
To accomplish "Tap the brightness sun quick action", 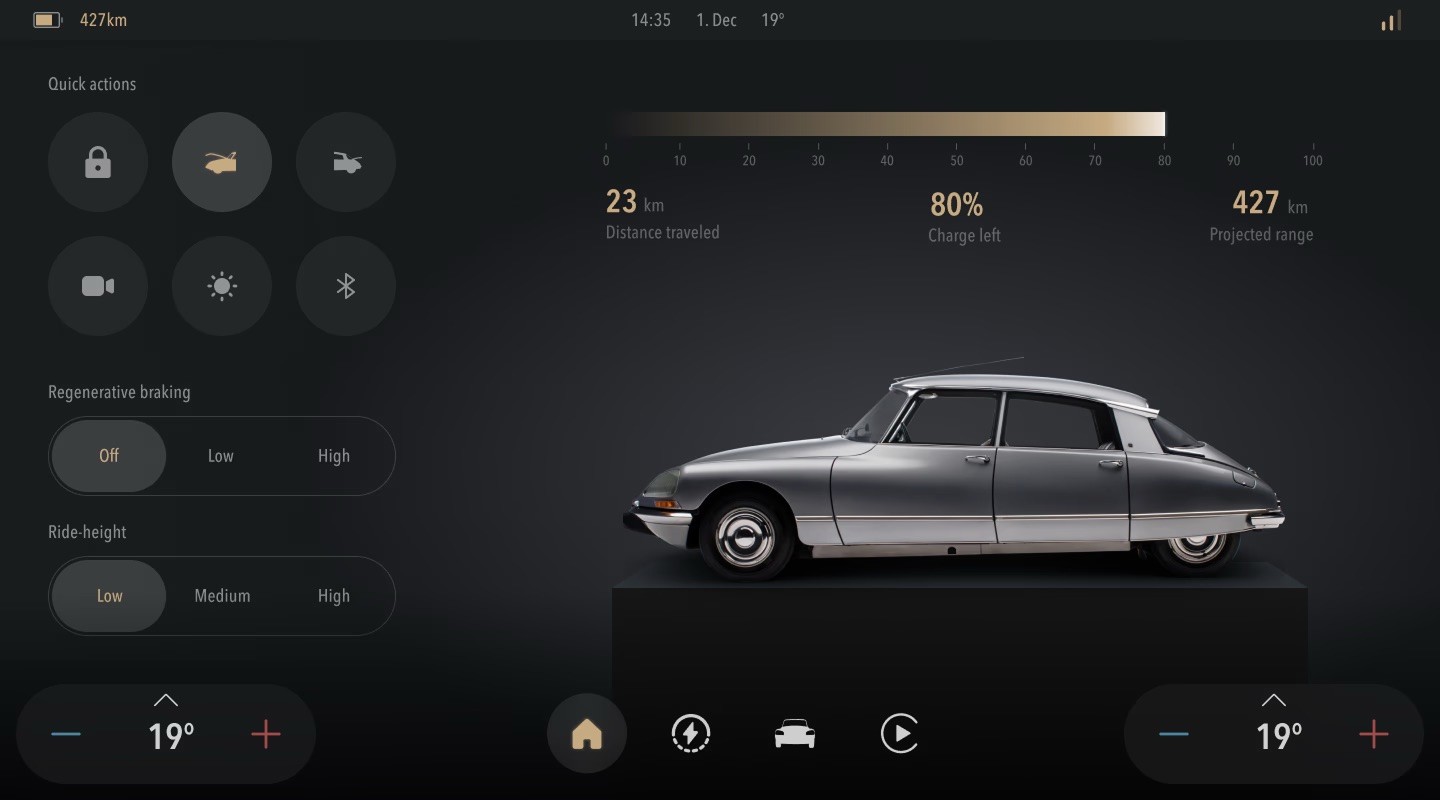I will pos(222,286).
